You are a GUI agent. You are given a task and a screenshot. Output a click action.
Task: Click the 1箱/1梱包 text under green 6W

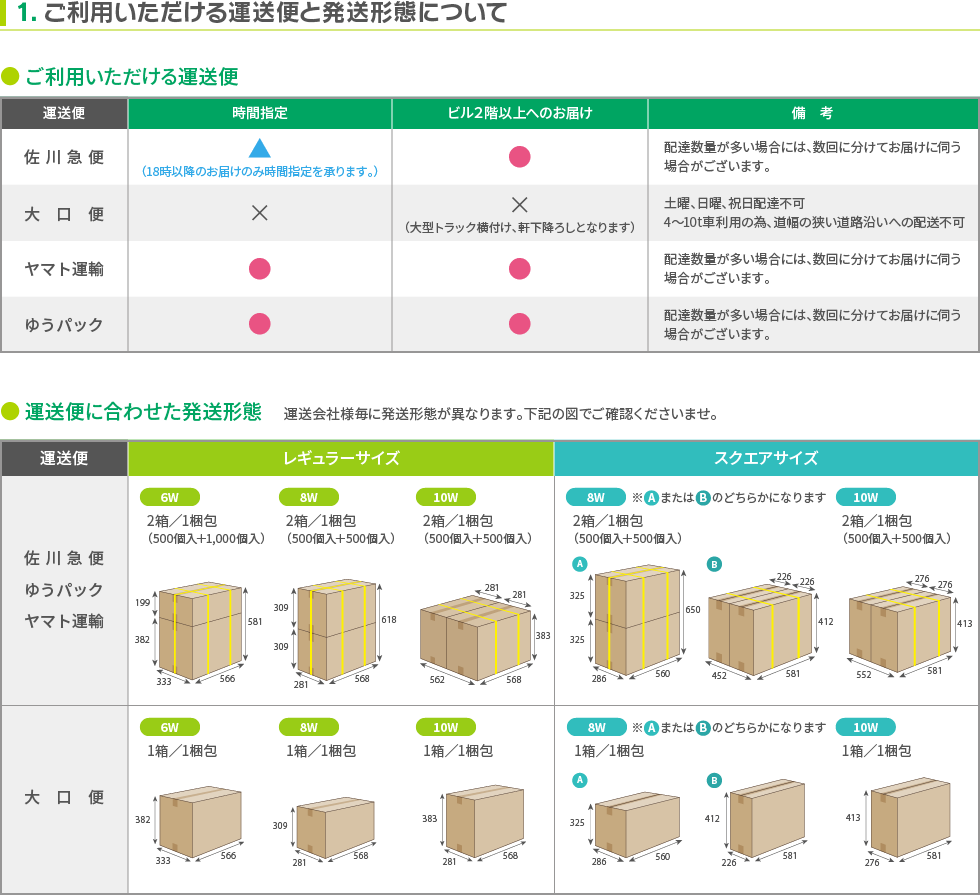(x=182, y=751)
